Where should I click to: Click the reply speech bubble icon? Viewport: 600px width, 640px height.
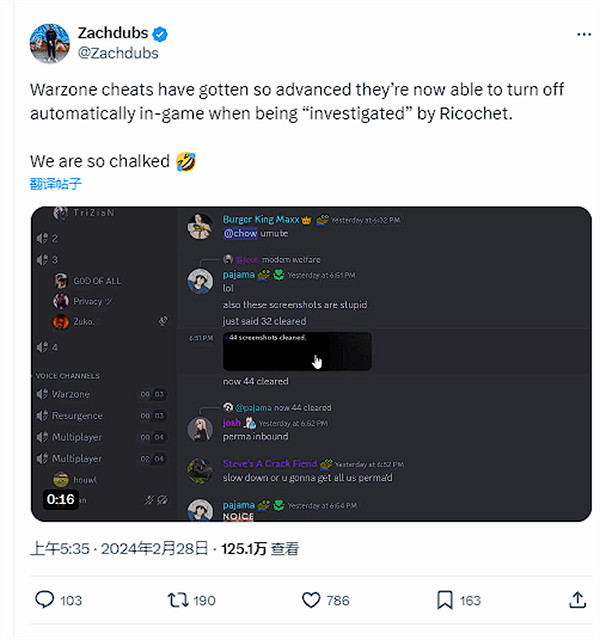tap(44, 600)
